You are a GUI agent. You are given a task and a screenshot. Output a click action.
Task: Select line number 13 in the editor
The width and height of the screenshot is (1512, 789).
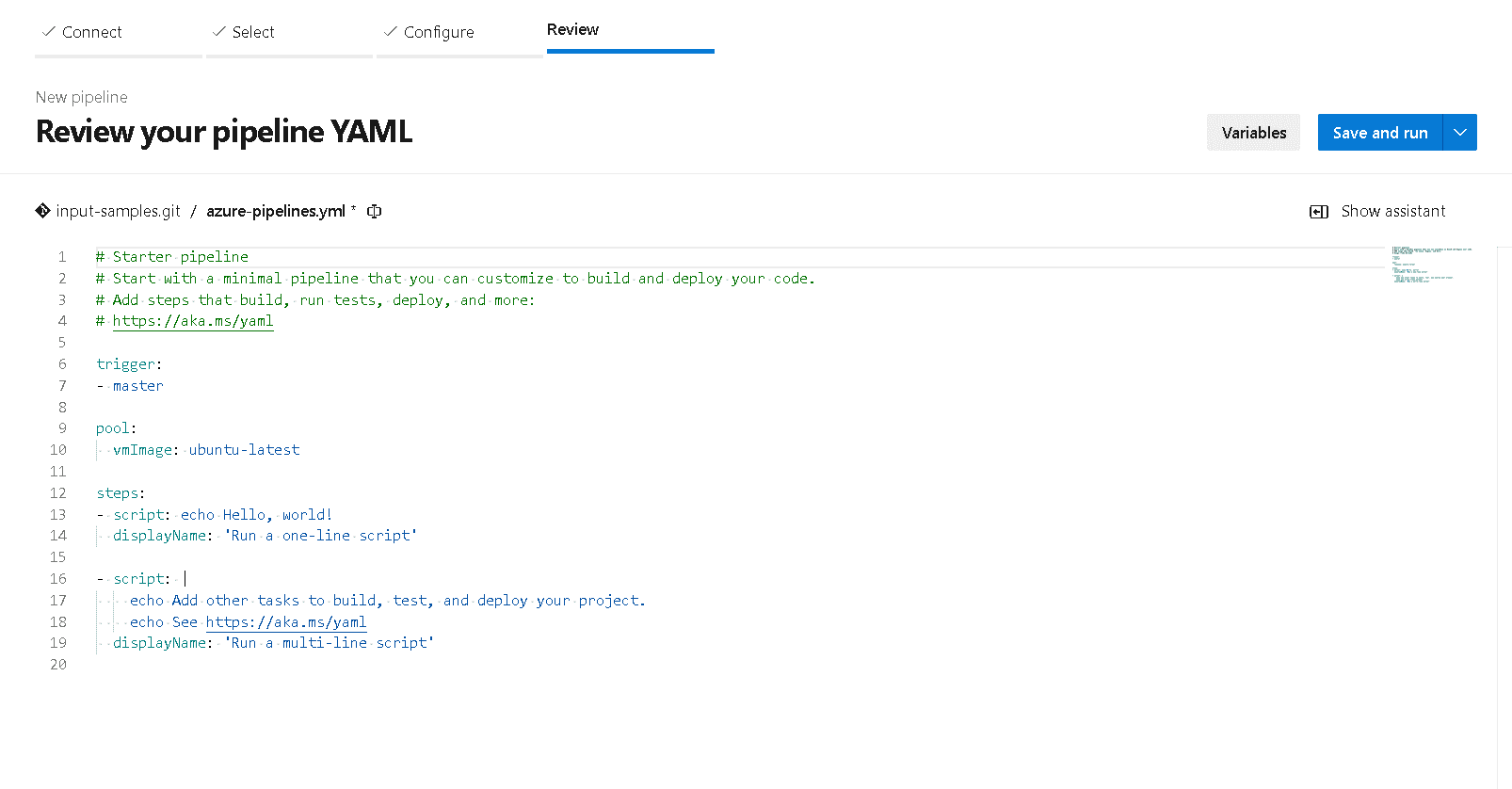pyautogui.click(x=57, y=514)
